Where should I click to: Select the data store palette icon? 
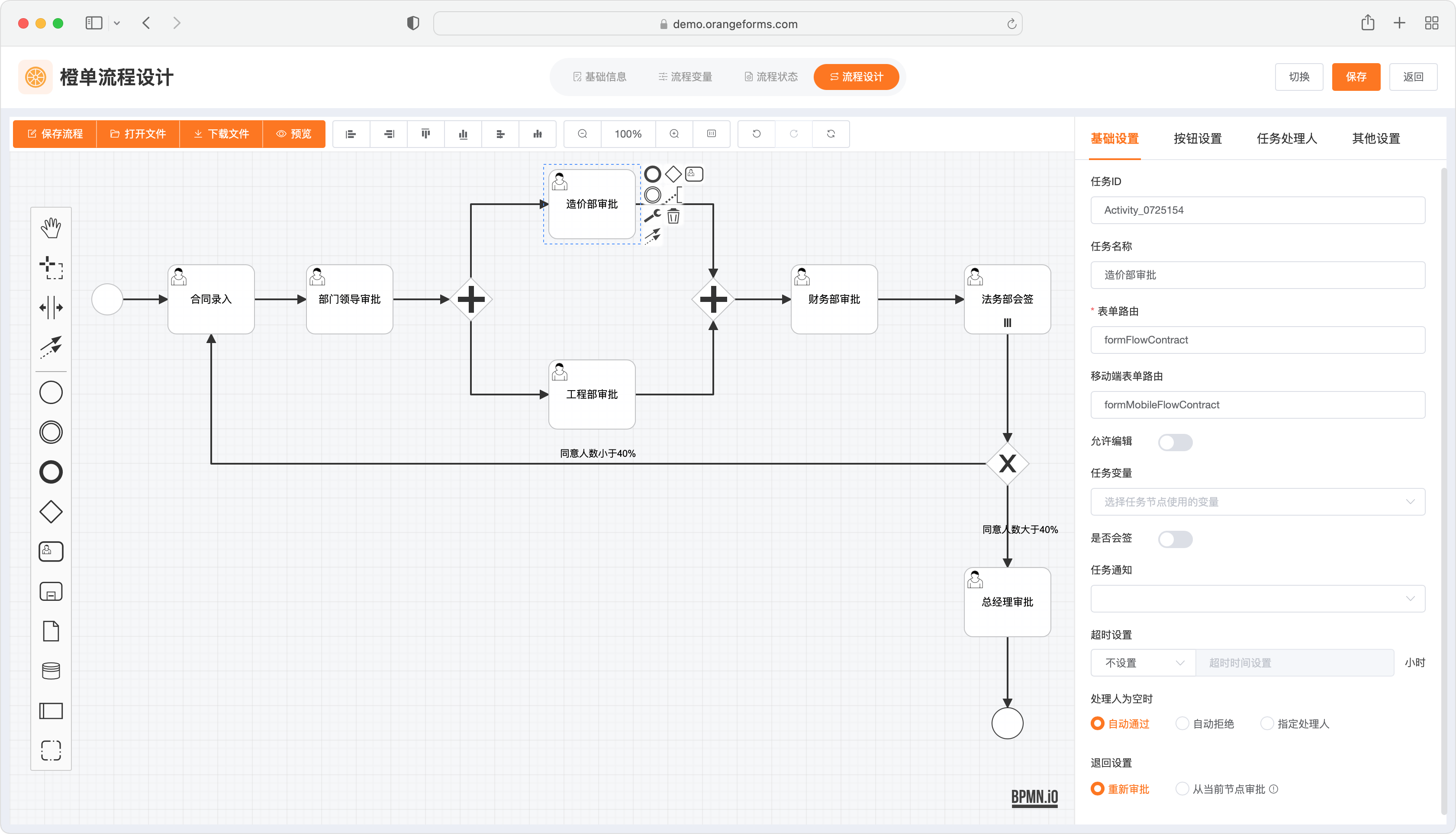pyautogui.click(x=51, y=671)
